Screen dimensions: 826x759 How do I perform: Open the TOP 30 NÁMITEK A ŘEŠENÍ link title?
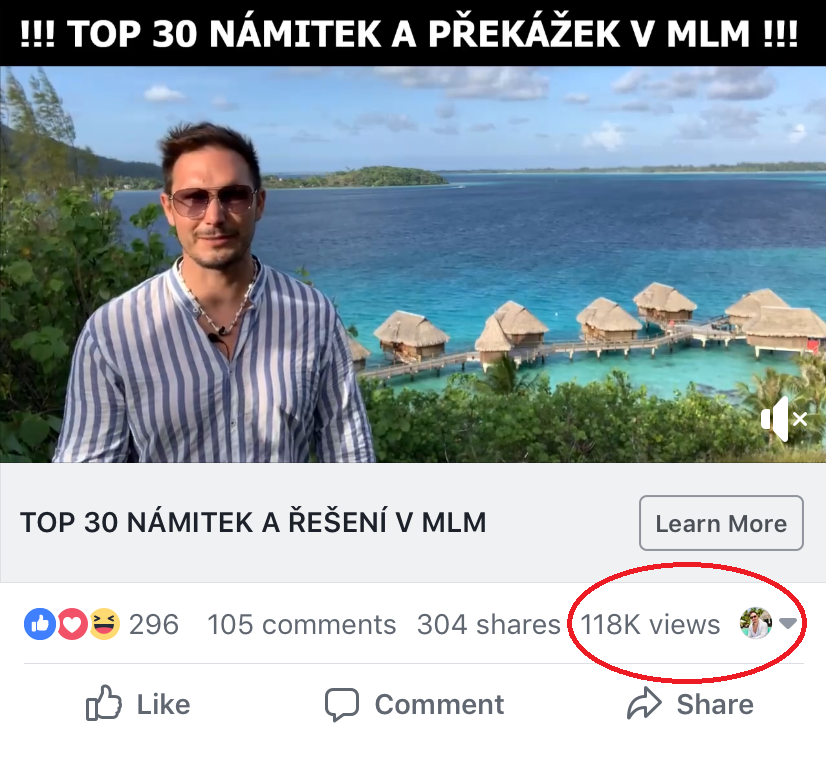click(x=253, y=522)
